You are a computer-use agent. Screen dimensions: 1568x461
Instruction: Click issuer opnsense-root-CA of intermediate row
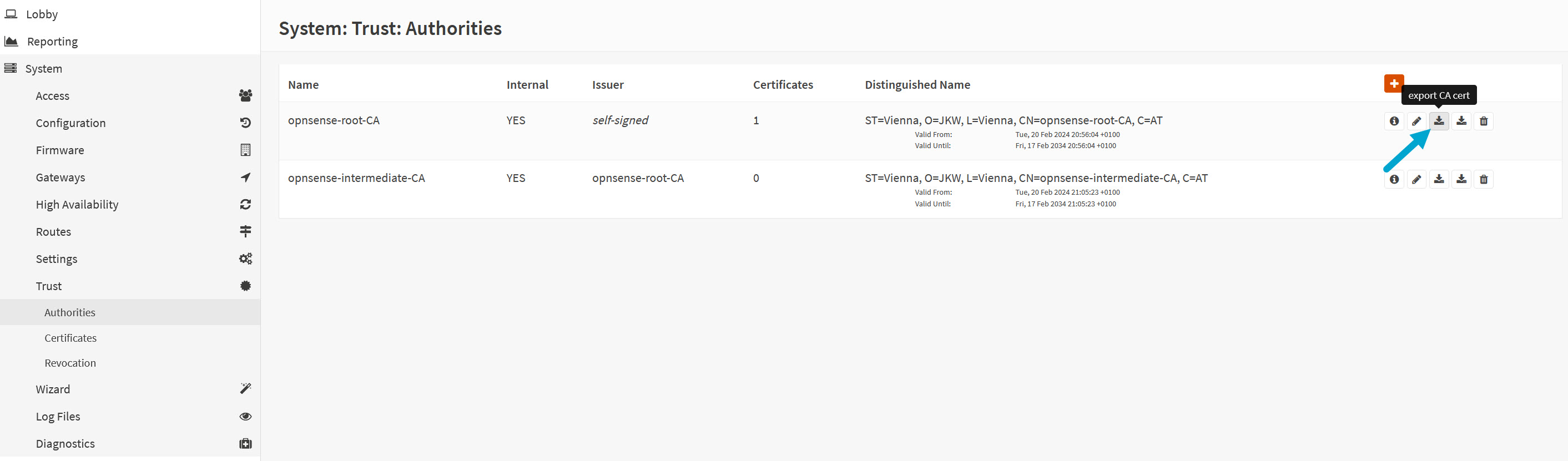point(638,178)
